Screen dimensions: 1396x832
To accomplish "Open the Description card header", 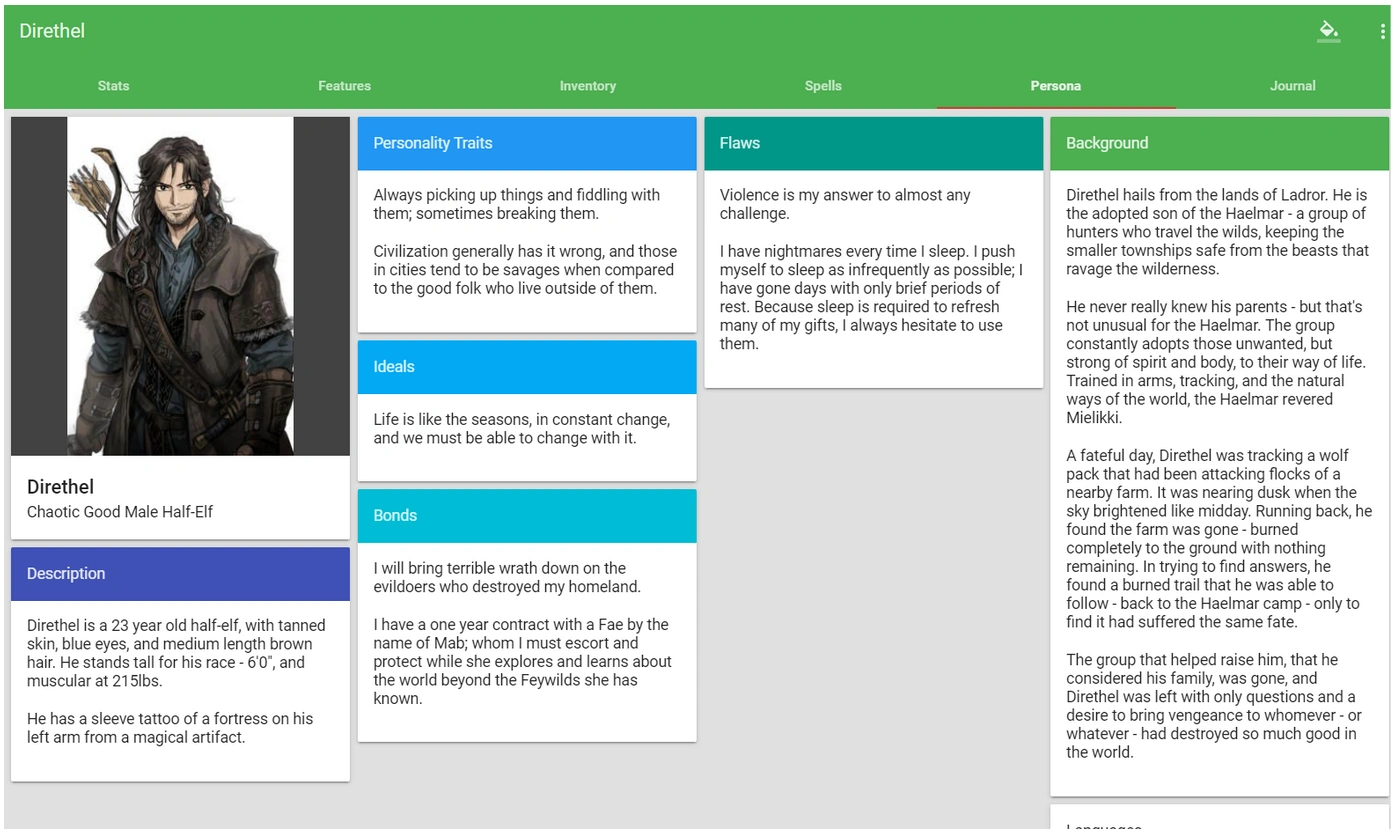I will point(180,574).
